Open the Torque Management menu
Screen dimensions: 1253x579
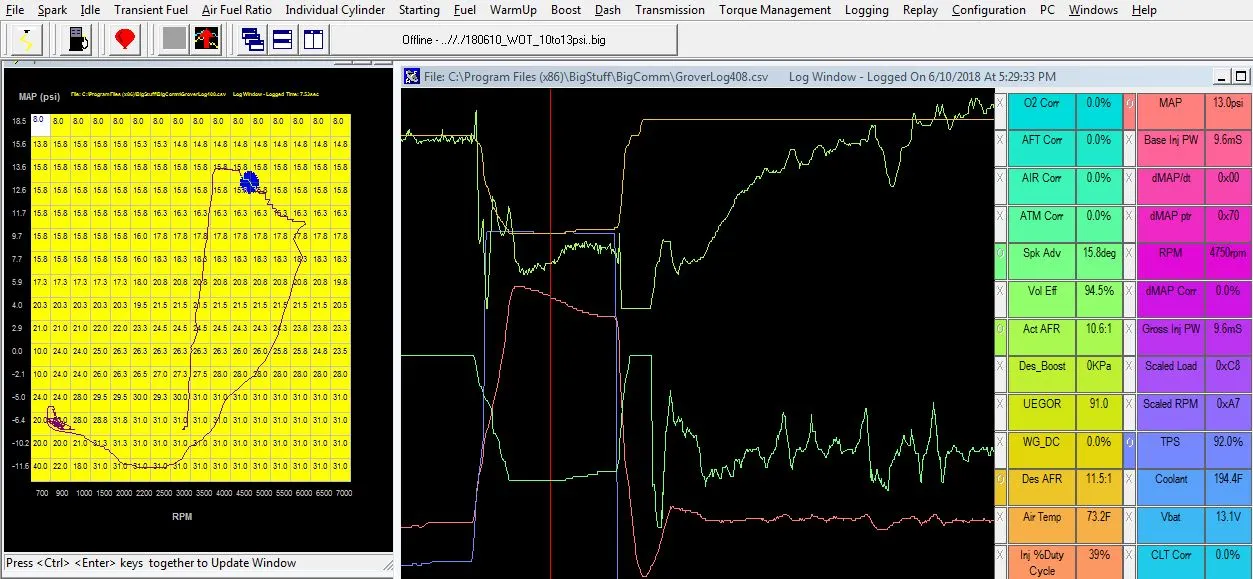pos(775,10)
